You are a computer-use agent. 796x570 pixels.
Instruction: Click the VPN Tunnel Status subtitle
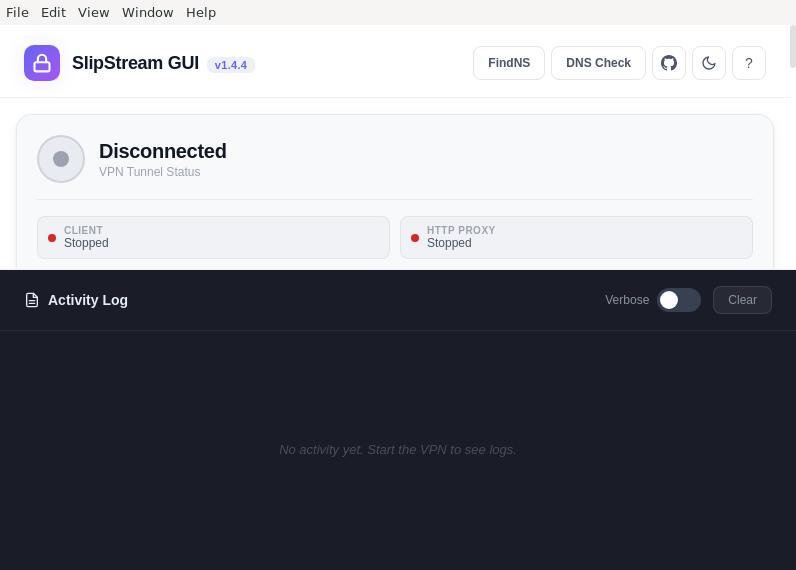[x=150, y=172]
